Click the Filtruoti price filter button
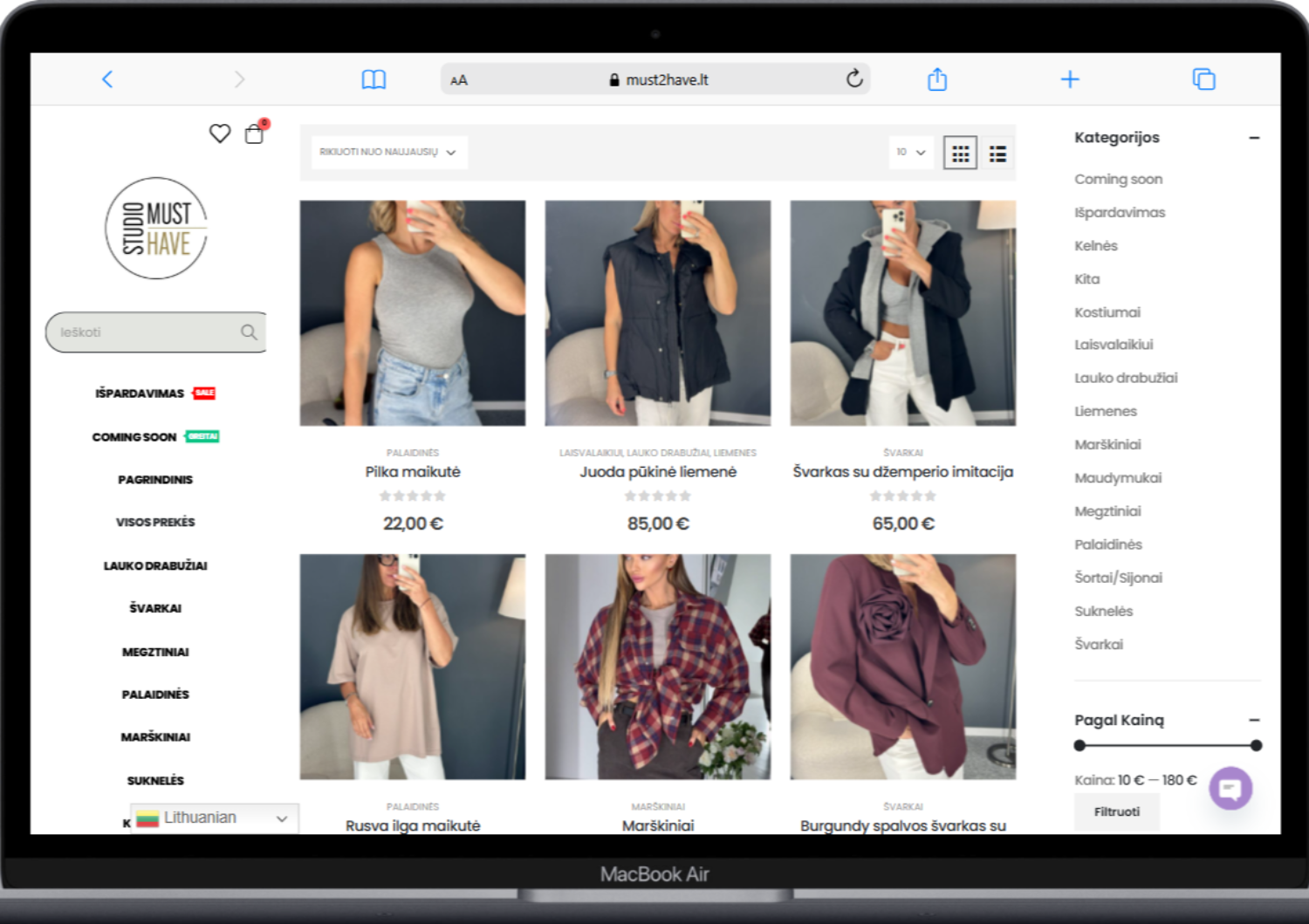This screenshot has height=924, width=1309. [1116, 812]
